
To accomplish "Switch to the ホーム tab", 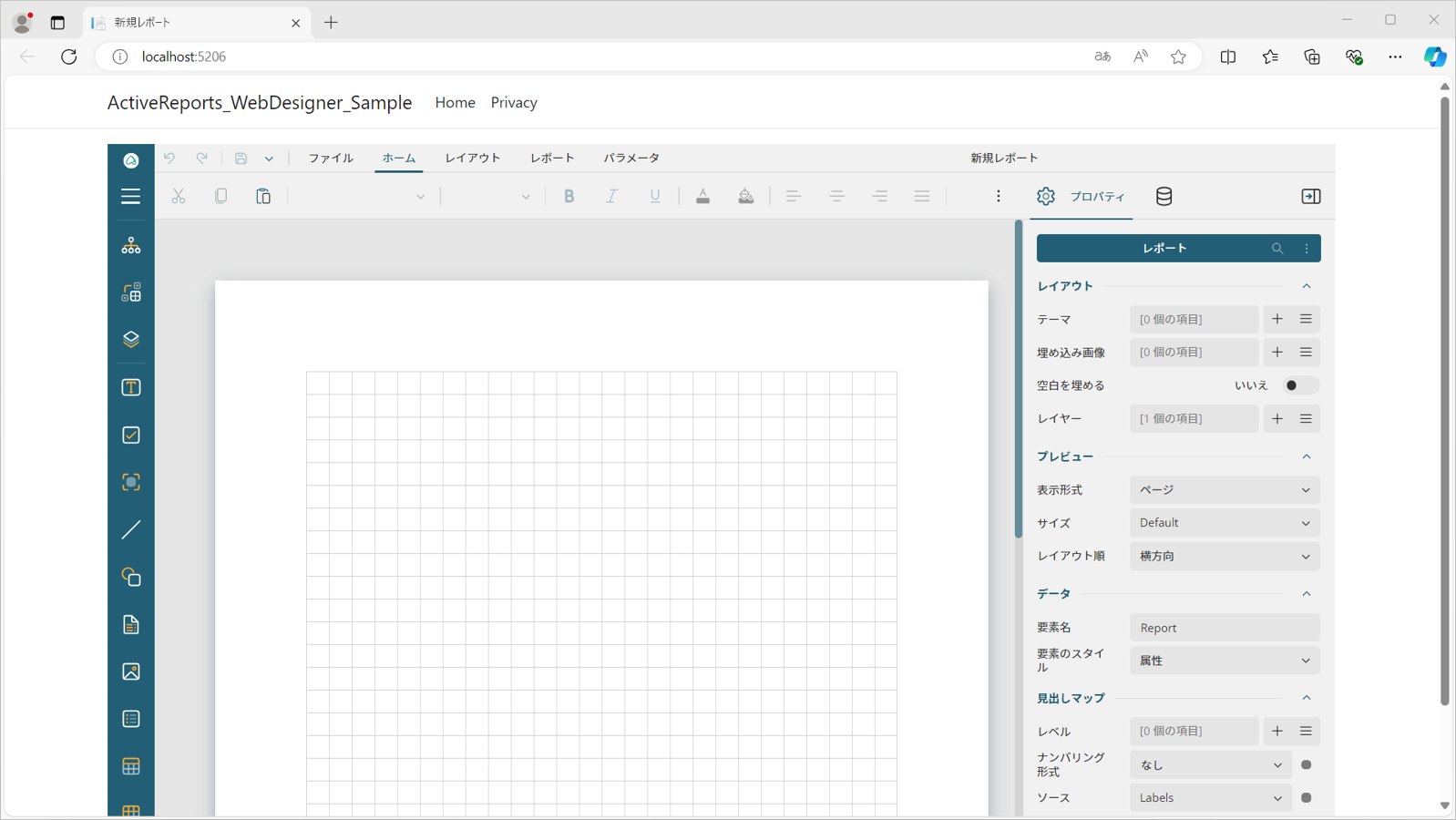I will pyautogui.click(x=399, y=159).
